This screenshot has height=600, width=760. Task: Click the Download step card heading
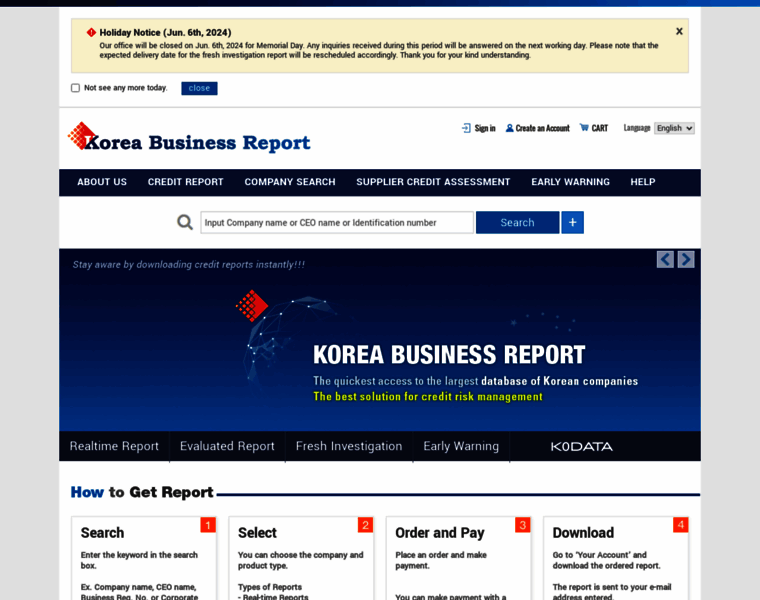(583, 533)
